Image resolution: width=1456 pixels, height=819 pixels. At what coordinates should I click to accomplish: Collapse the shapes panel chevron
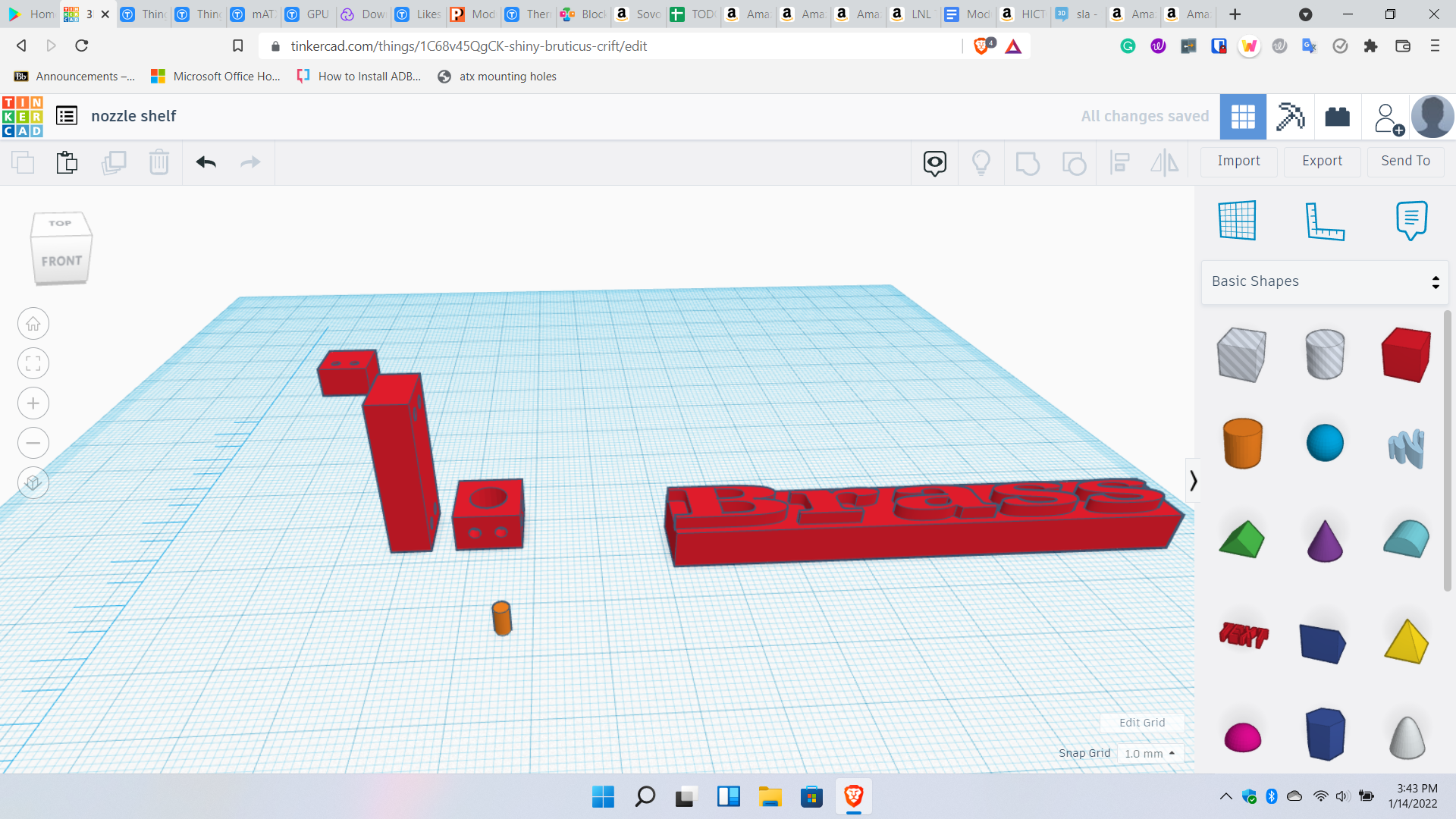click(x=1193, y=481)
